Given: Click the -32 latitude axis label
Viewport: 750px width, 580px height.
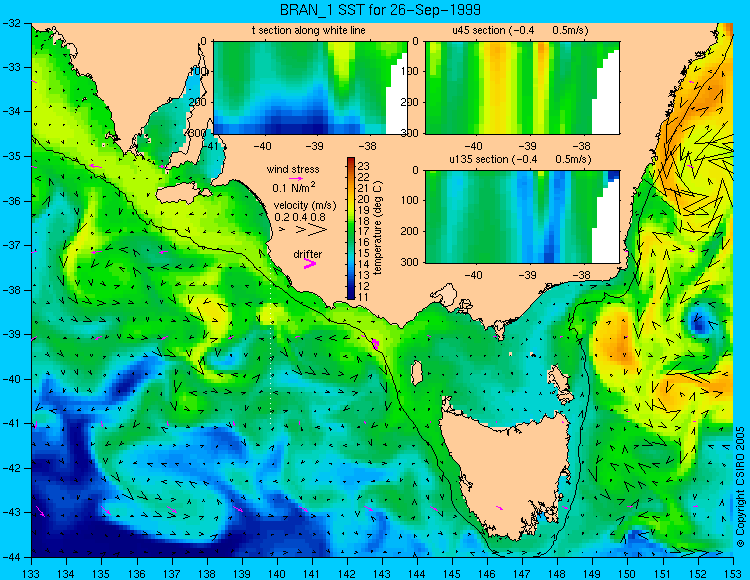Looking at the screenshot, I should pos(12,22).
